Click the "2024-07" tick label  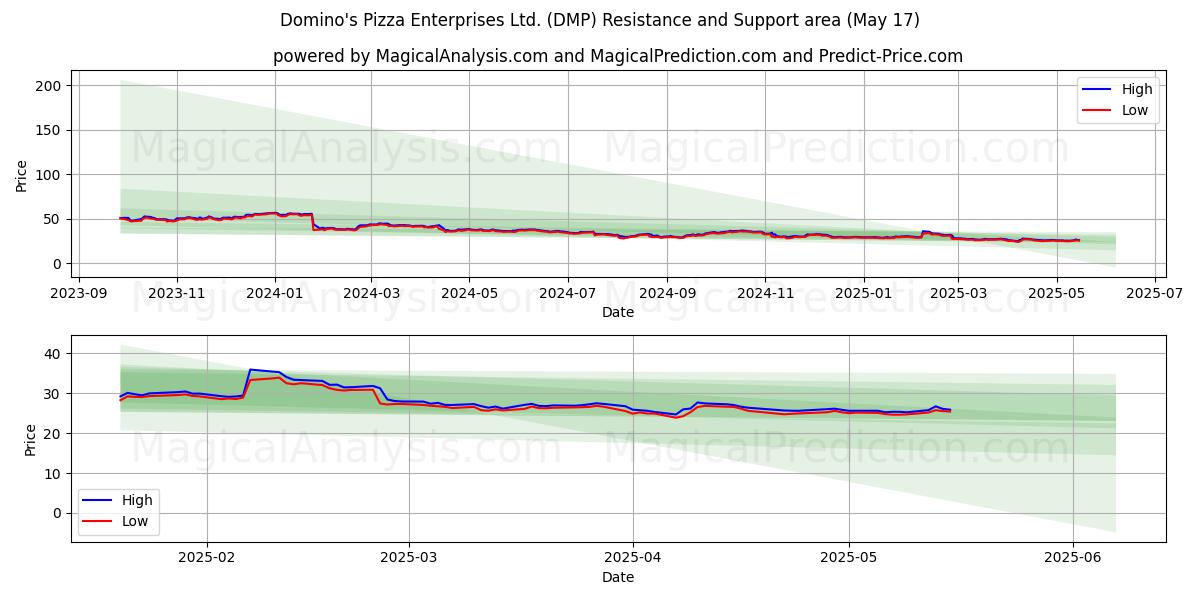tap(567, 293)
